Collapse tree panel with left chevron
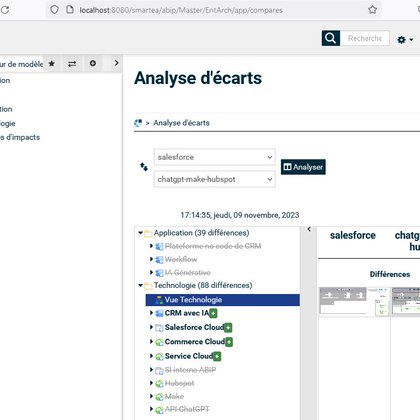 click(309, 229)
